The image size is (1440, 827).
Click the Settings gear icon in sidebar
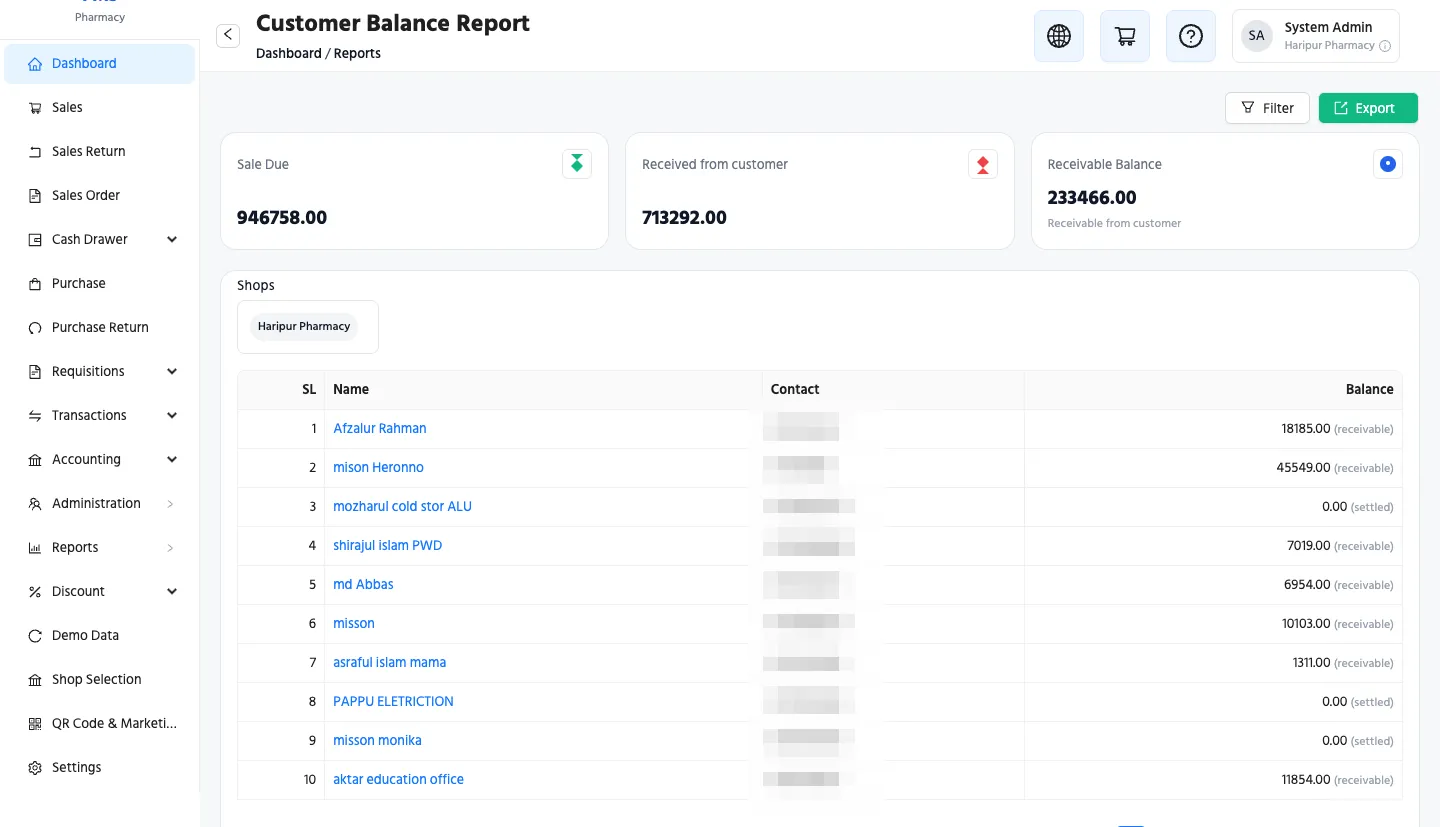coord(35,768)
